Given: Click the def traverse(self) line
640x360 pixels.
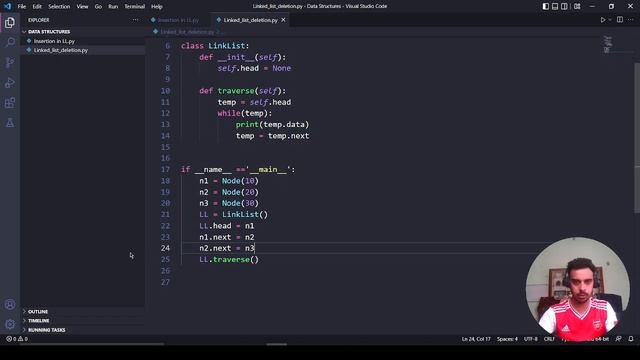Looking at the screenshot, I should pyautogui.click(x=243, y=91).
